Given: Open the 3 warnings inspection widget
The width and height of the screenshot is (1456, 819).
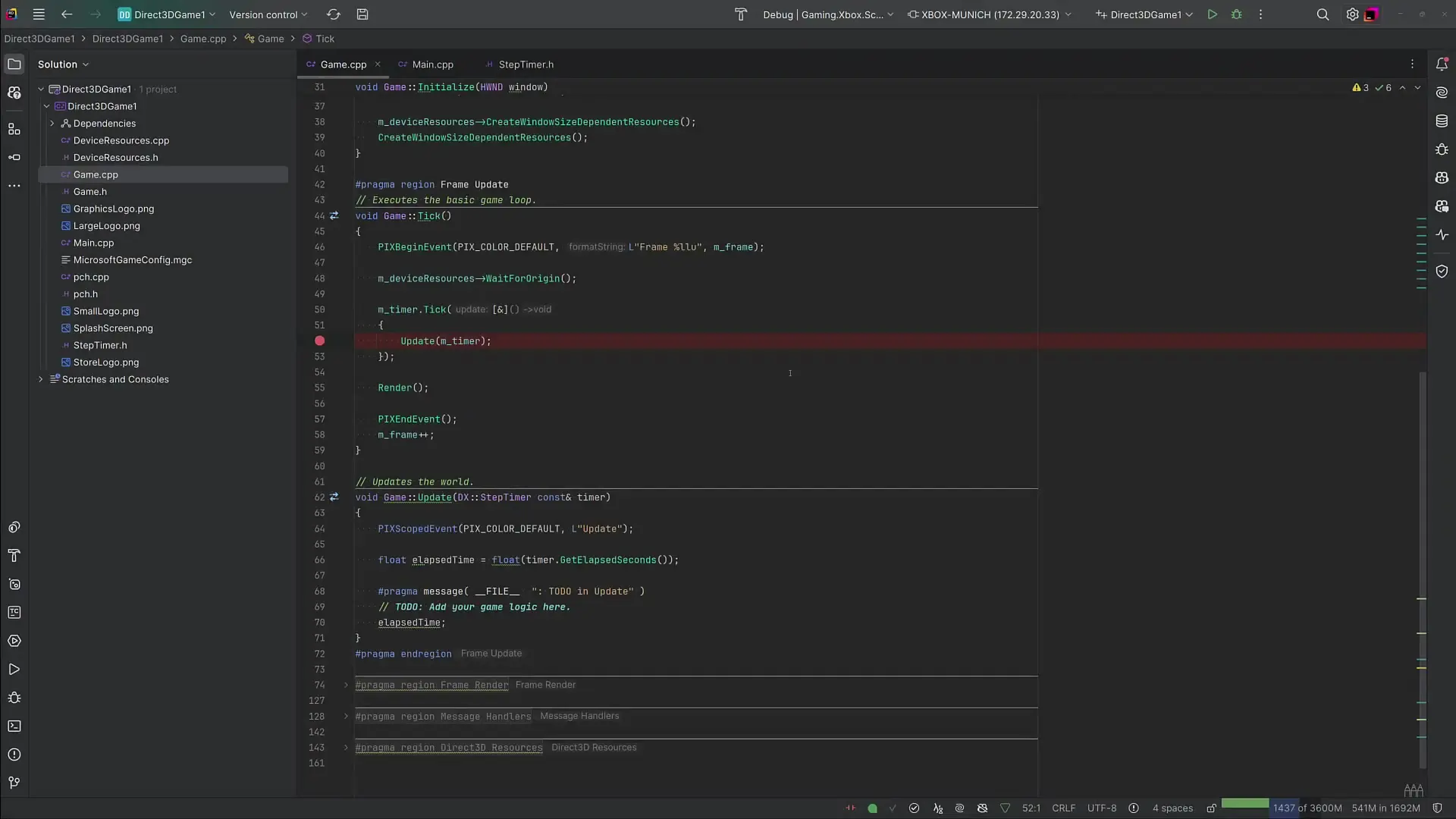Looking at the screenshot, I should (x=1360, y=88).
